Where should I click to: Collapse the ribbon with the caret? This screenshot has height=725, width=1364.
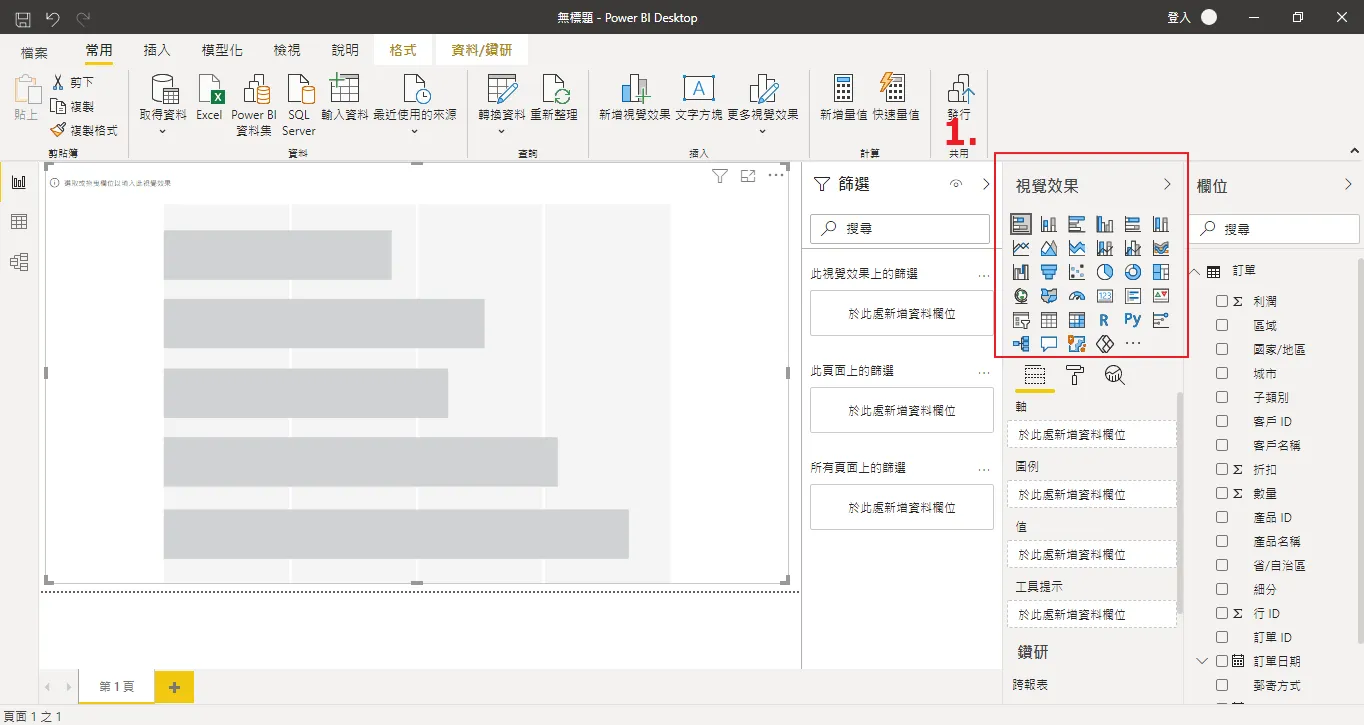[x=1354, y=151]
